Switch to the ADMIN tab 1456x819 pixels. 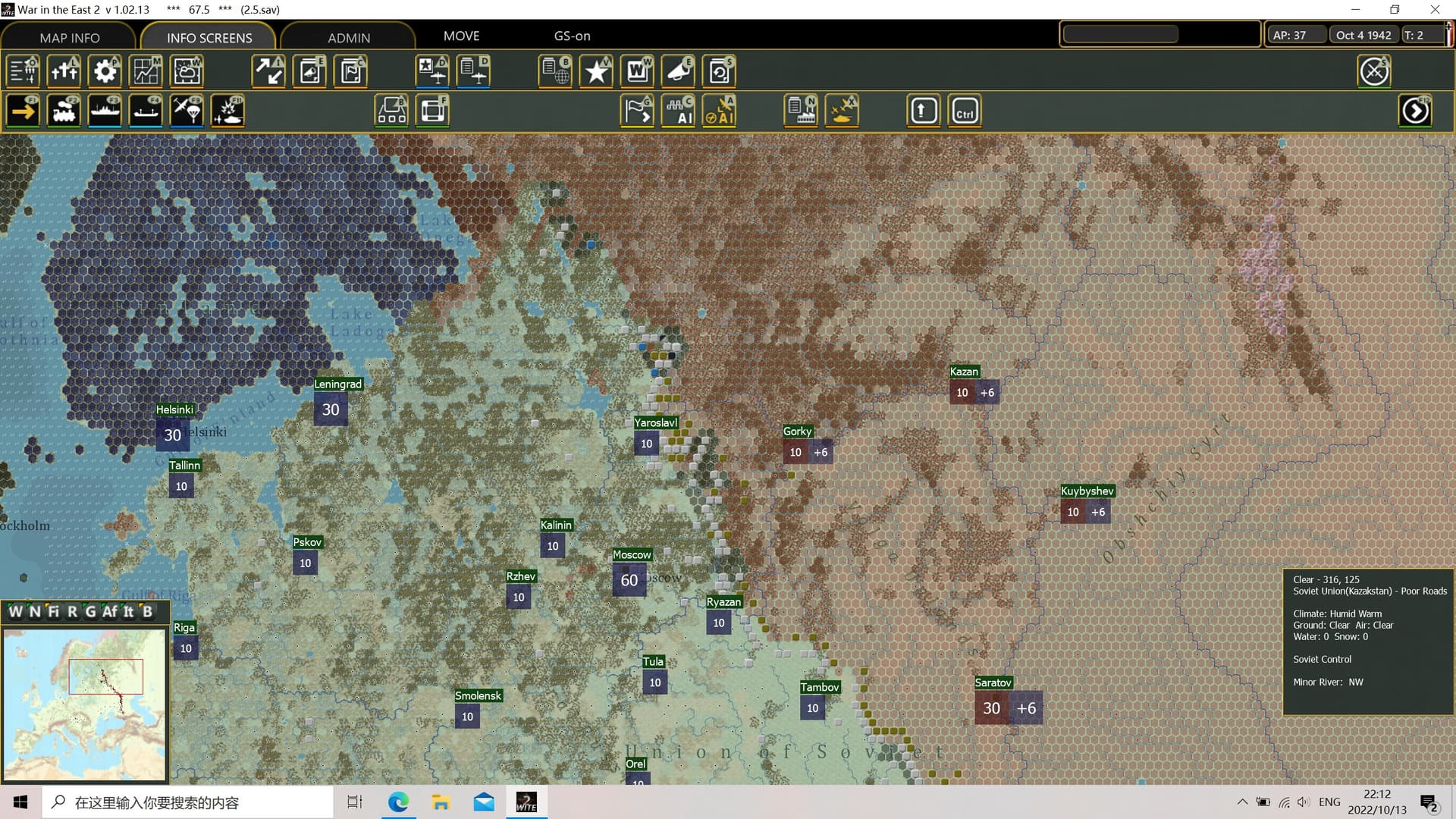tap(349, 37)
